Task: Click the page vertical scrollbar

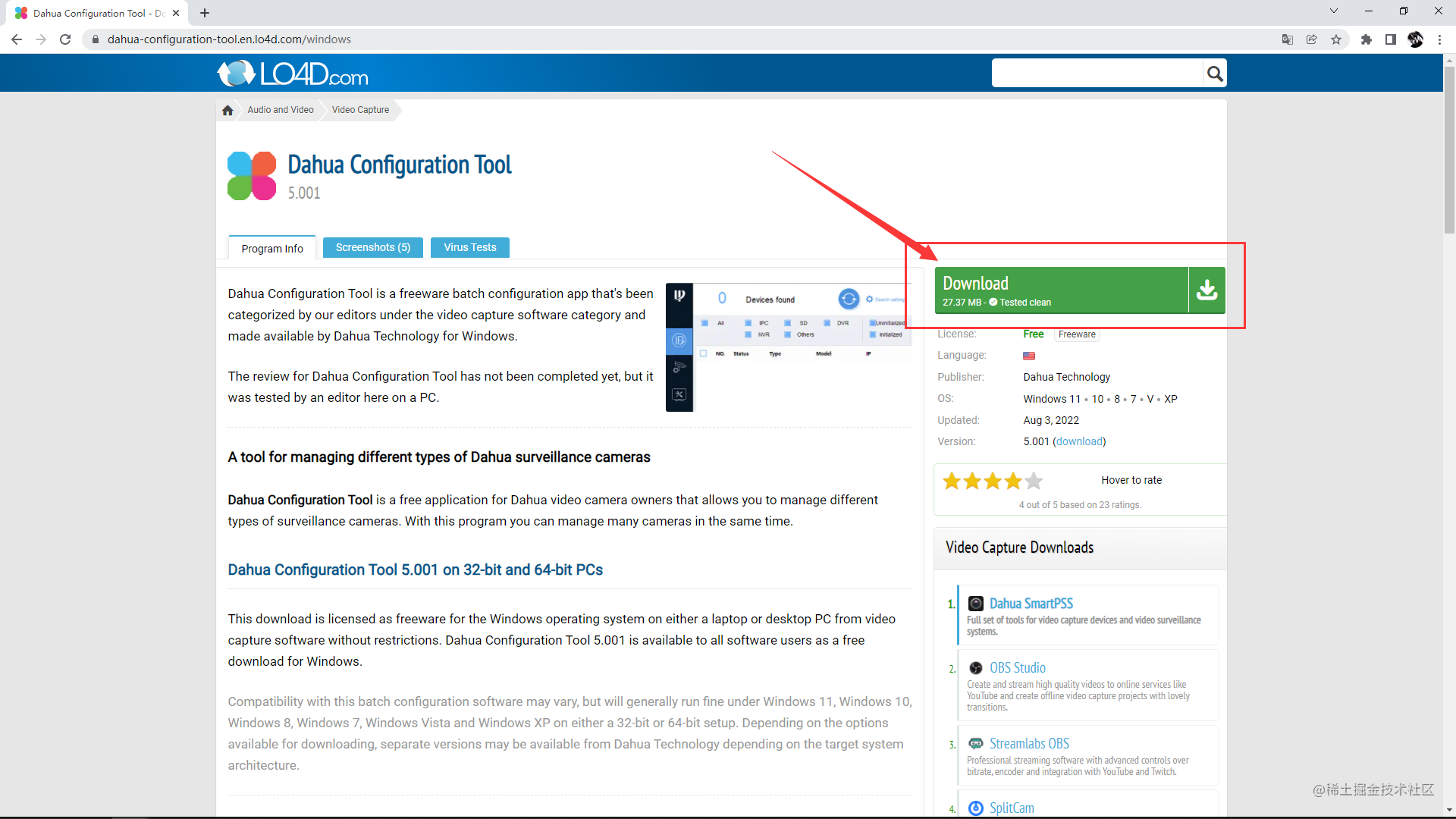Action: pos(1449,152)
